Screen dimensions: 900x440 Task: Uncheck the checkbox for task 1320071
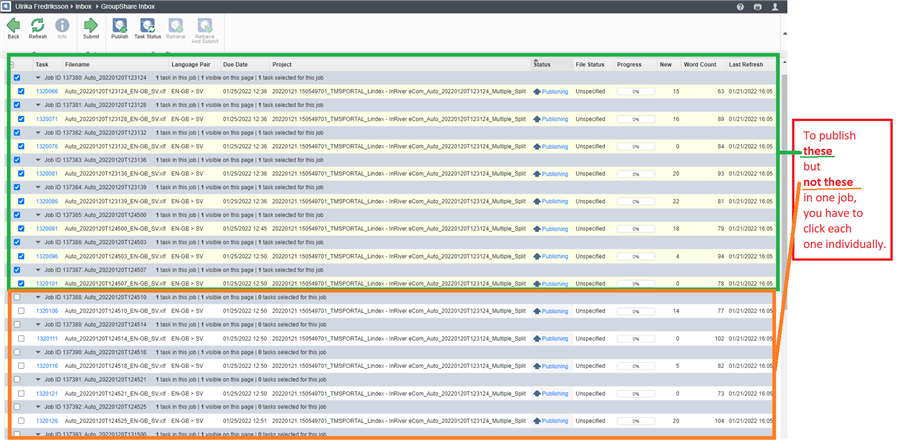point(21,119)
